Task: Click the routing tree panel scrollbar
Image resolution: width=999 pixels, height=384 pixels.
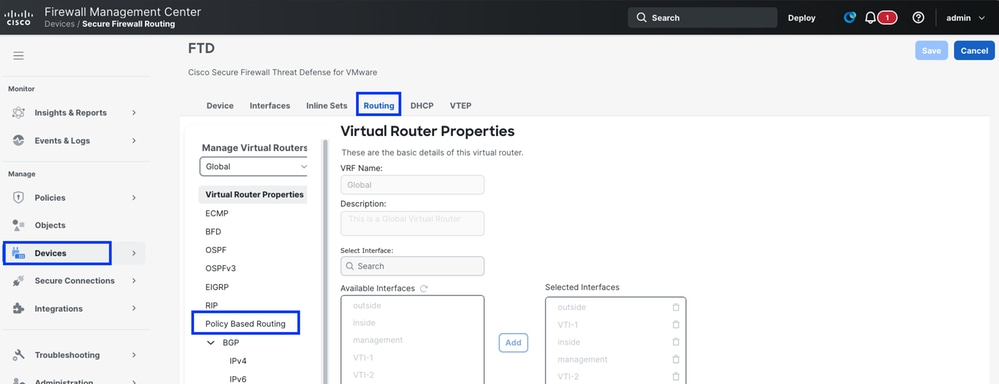Action: pos(325,261)
